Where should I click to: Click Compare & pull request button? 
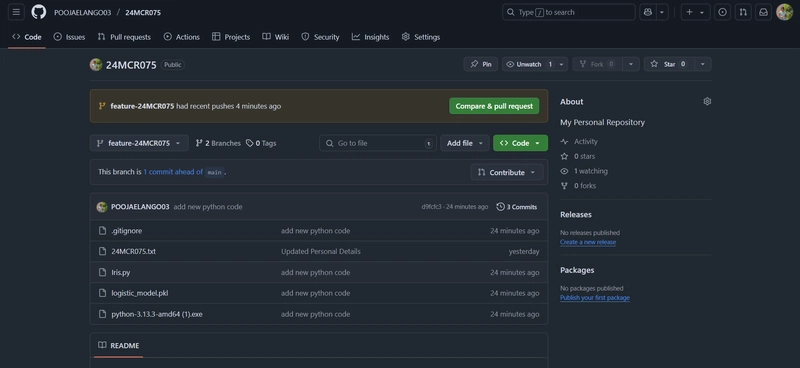pyautogui.click(x=494, y=106)
